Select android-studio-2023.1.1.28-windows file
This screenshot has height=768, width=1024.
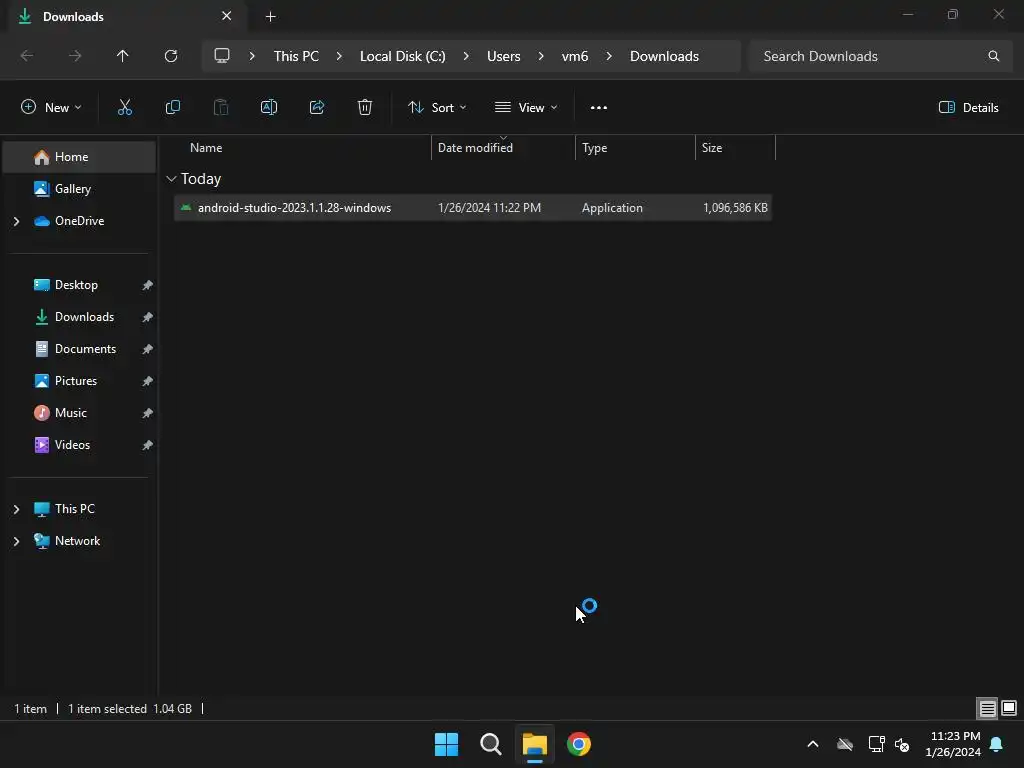(473, 208)
